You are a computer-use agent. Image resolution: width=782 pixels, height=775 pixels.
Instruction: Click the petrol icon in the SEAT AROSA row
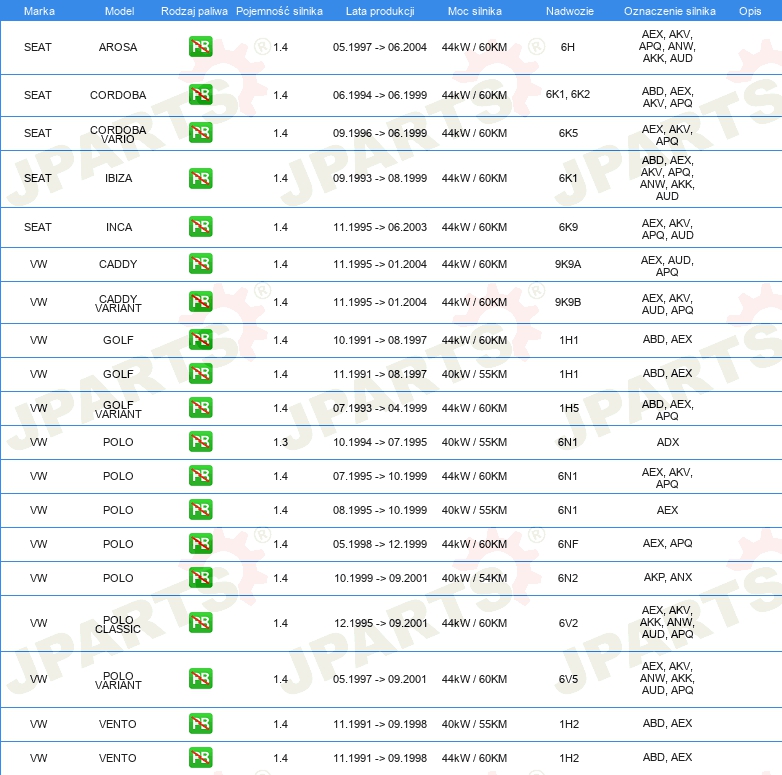pyautogui.click(x=200, y=47)
